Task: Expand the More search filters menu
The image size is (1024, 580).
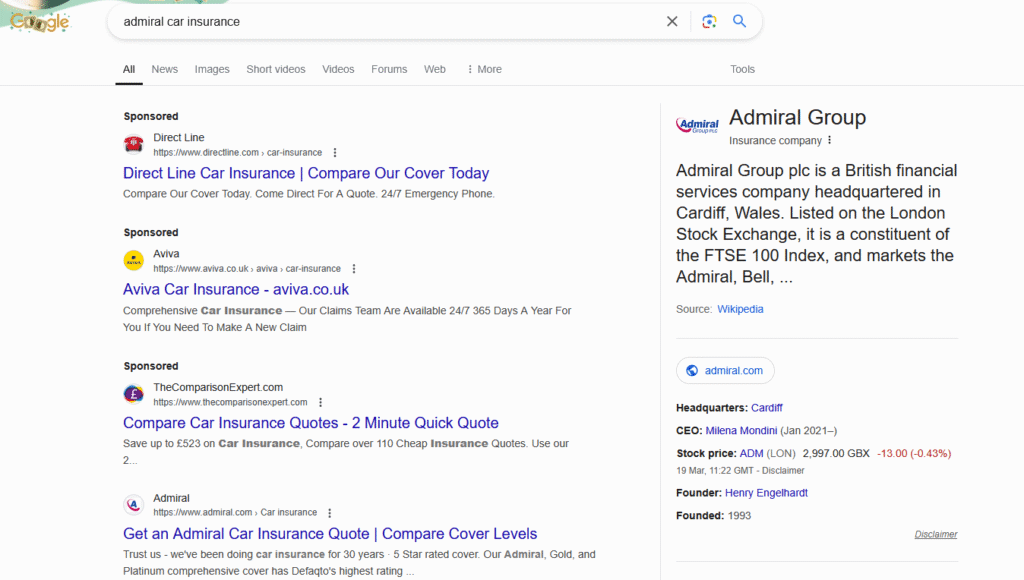Action: [x=484, y=69]
